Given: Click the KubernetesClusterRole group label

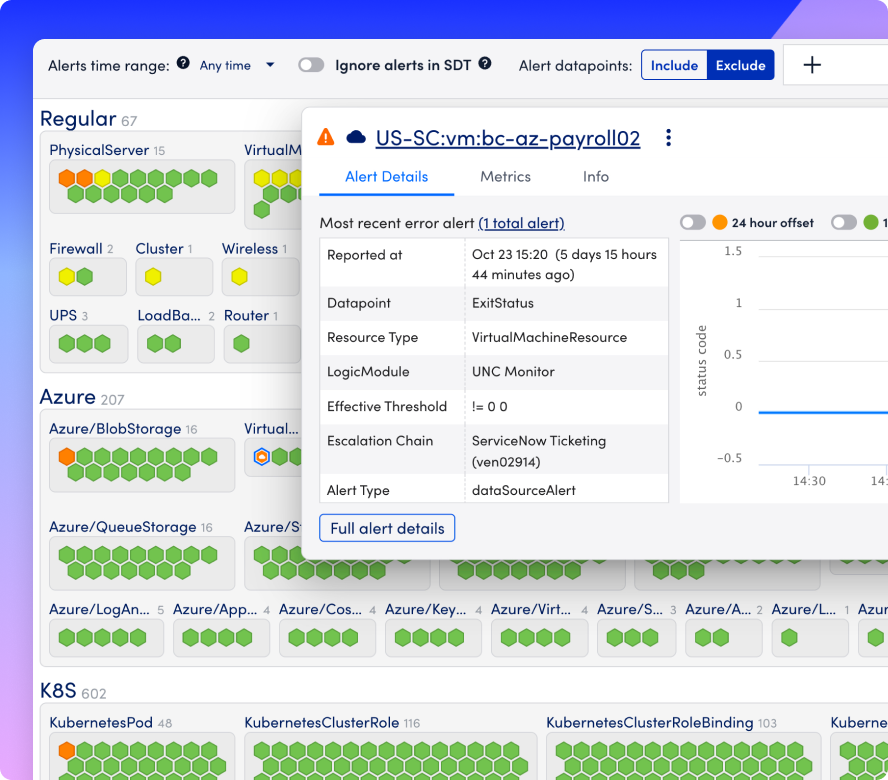Looking at the screenshot, I should point(322,723).
